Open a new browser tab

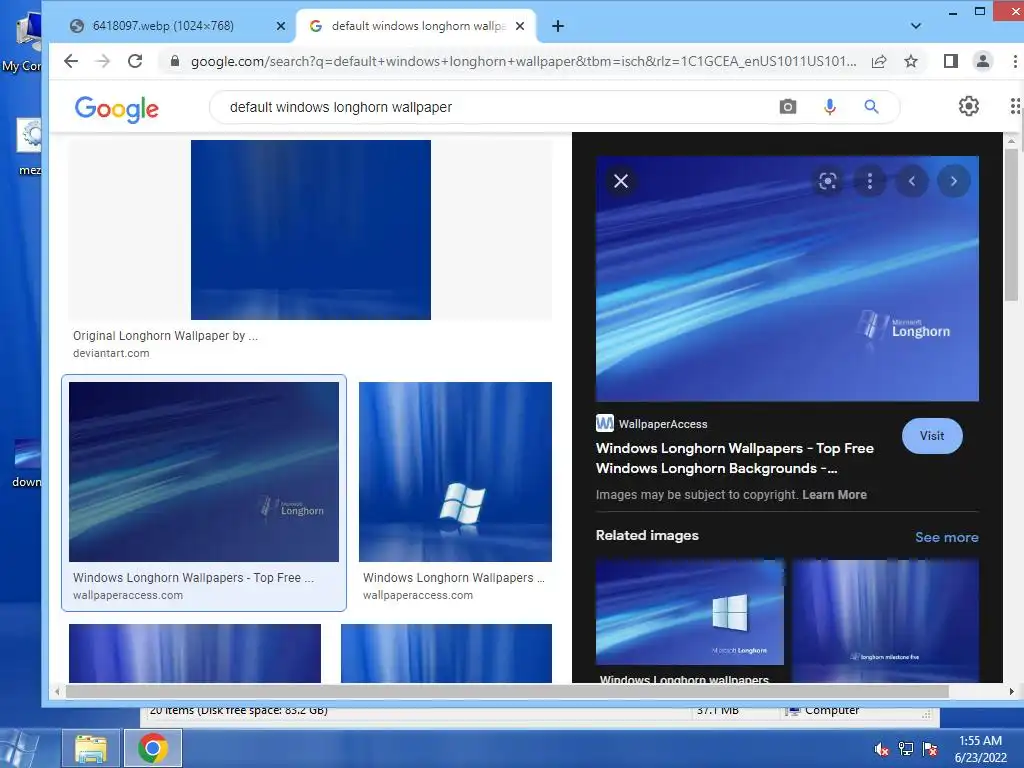(558, 26)
